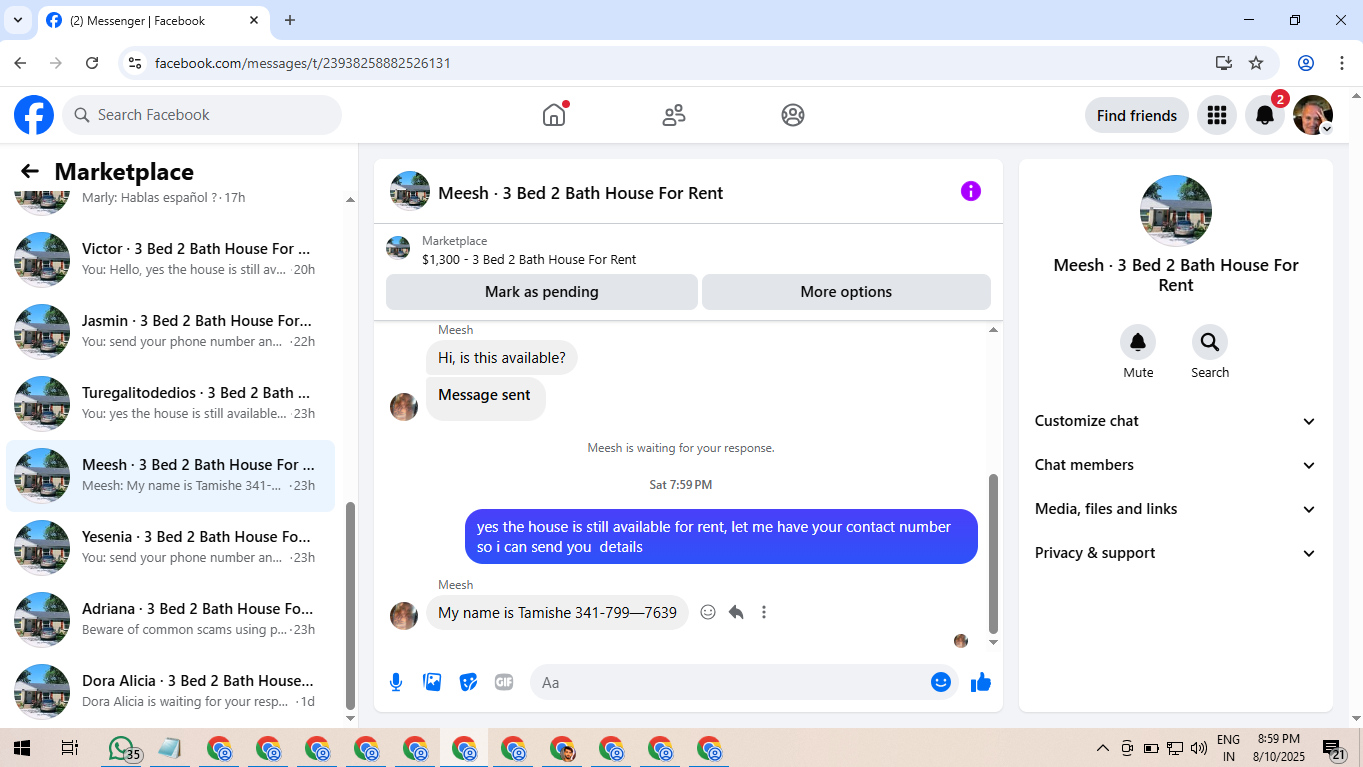Viewport: 1363px width, 767px height.
Task: Open Dora Alicia conversation
Action: point(171,691)
